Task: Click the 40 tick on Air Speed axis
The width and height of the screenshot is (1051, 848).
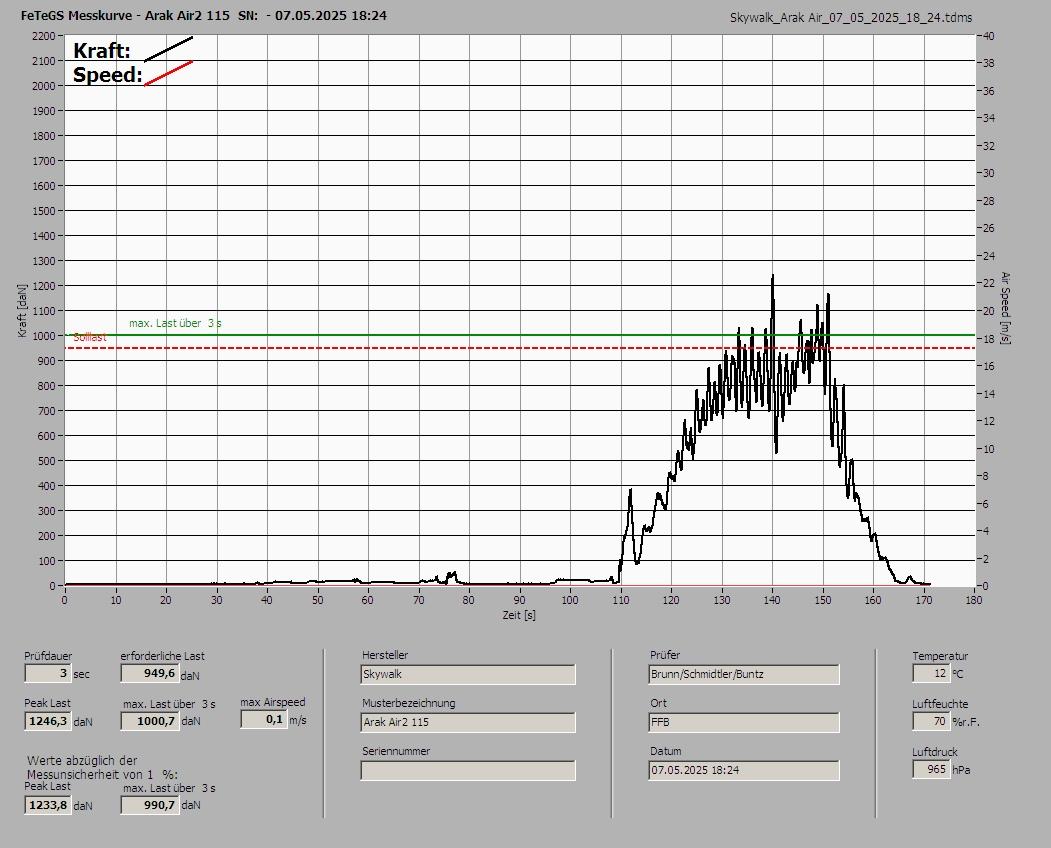Action: click(x=989, y=36)
